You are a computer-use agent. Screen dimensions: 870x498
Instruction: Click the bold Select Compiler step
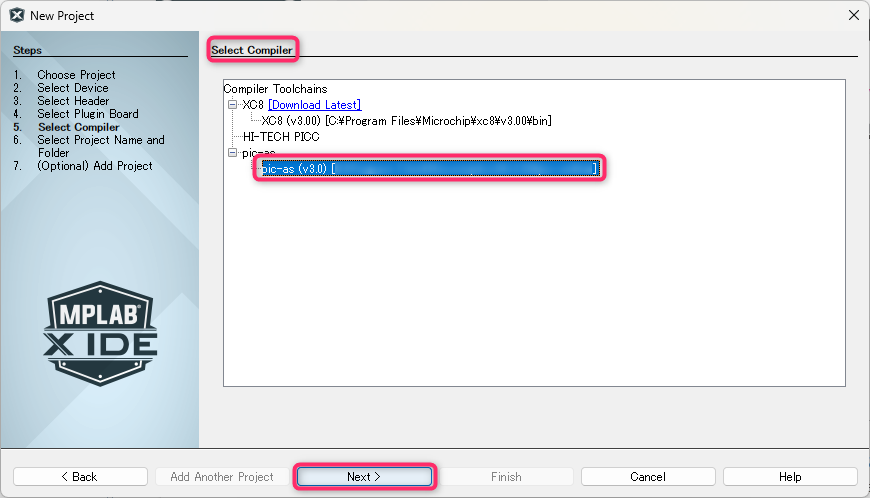pos(79,127)
